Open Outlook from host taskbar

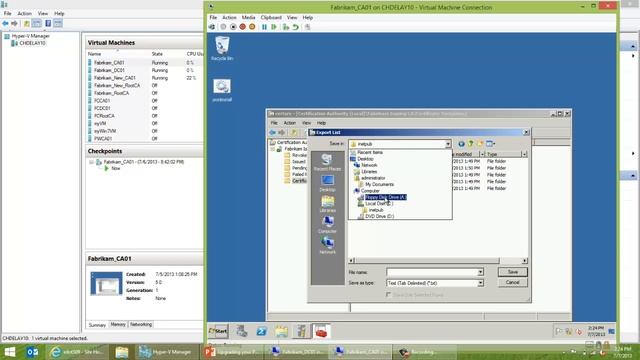(32, 352)
